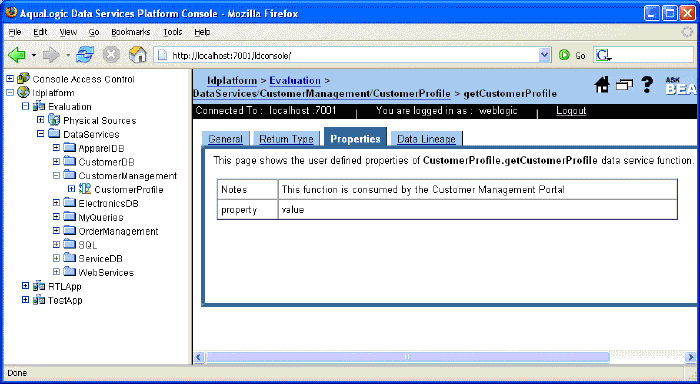
Task: Open the File menu
Action: pos(15,32)
